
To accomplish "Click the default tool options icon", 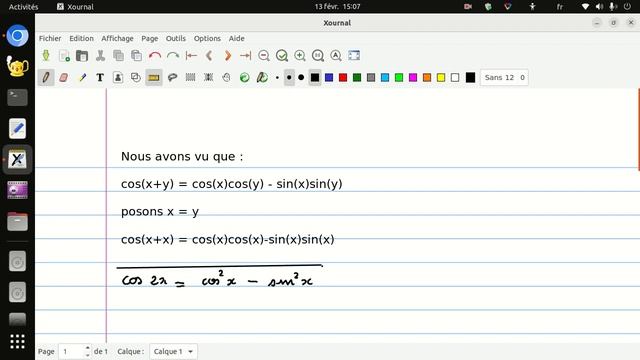I will pyautogui.click(x=244, y=78).
